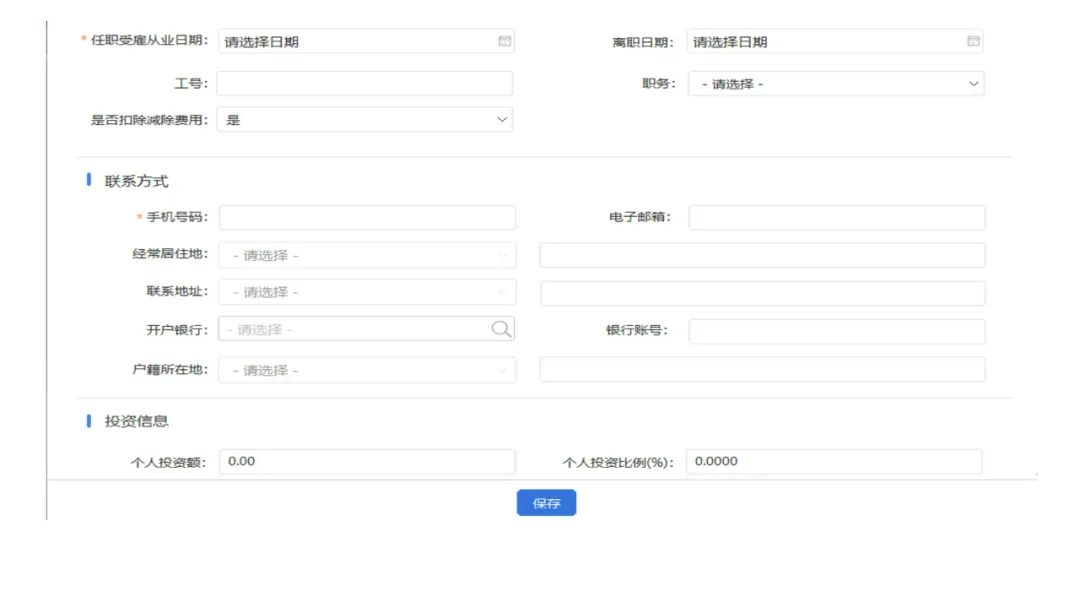Click the search magnifier in 开户银行 field

[x=501, y=329]
